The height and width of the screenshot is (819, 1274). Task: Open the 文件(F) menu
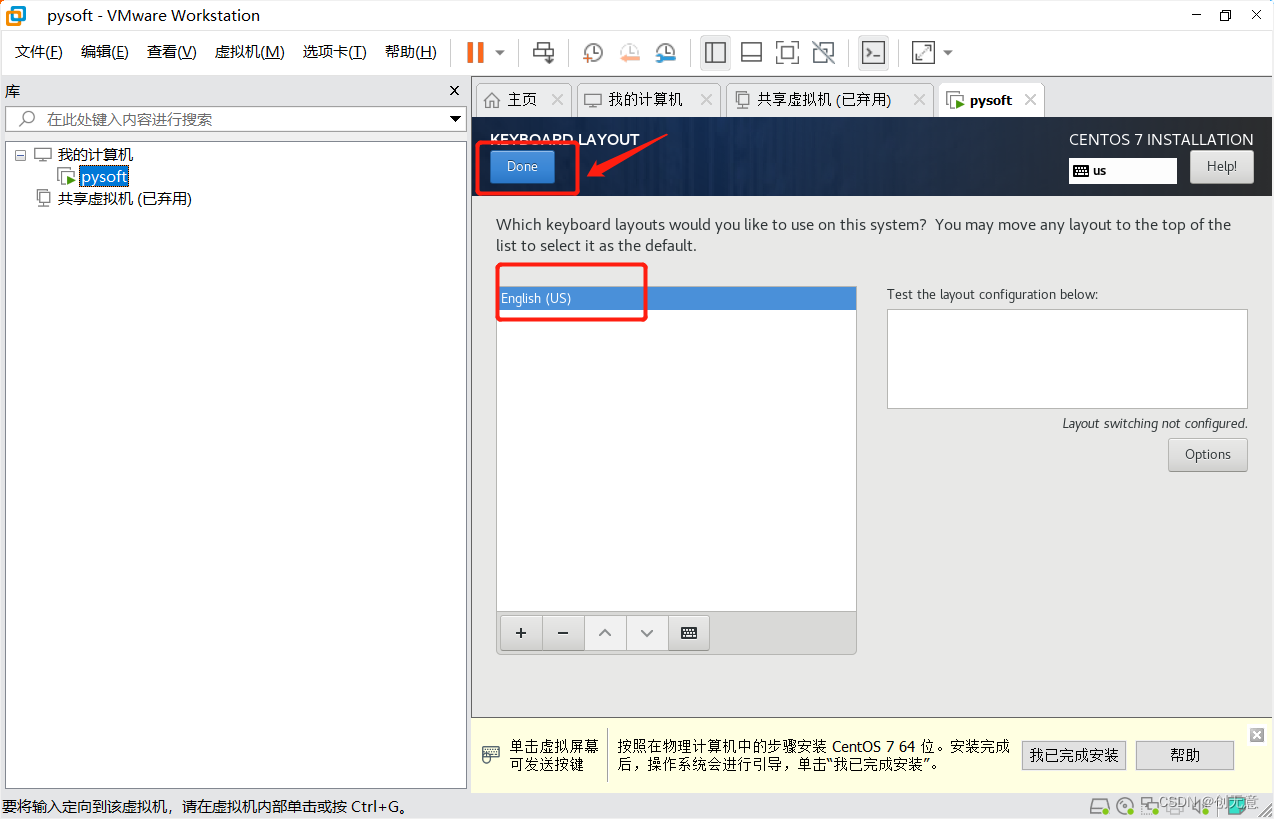point(39,52)
